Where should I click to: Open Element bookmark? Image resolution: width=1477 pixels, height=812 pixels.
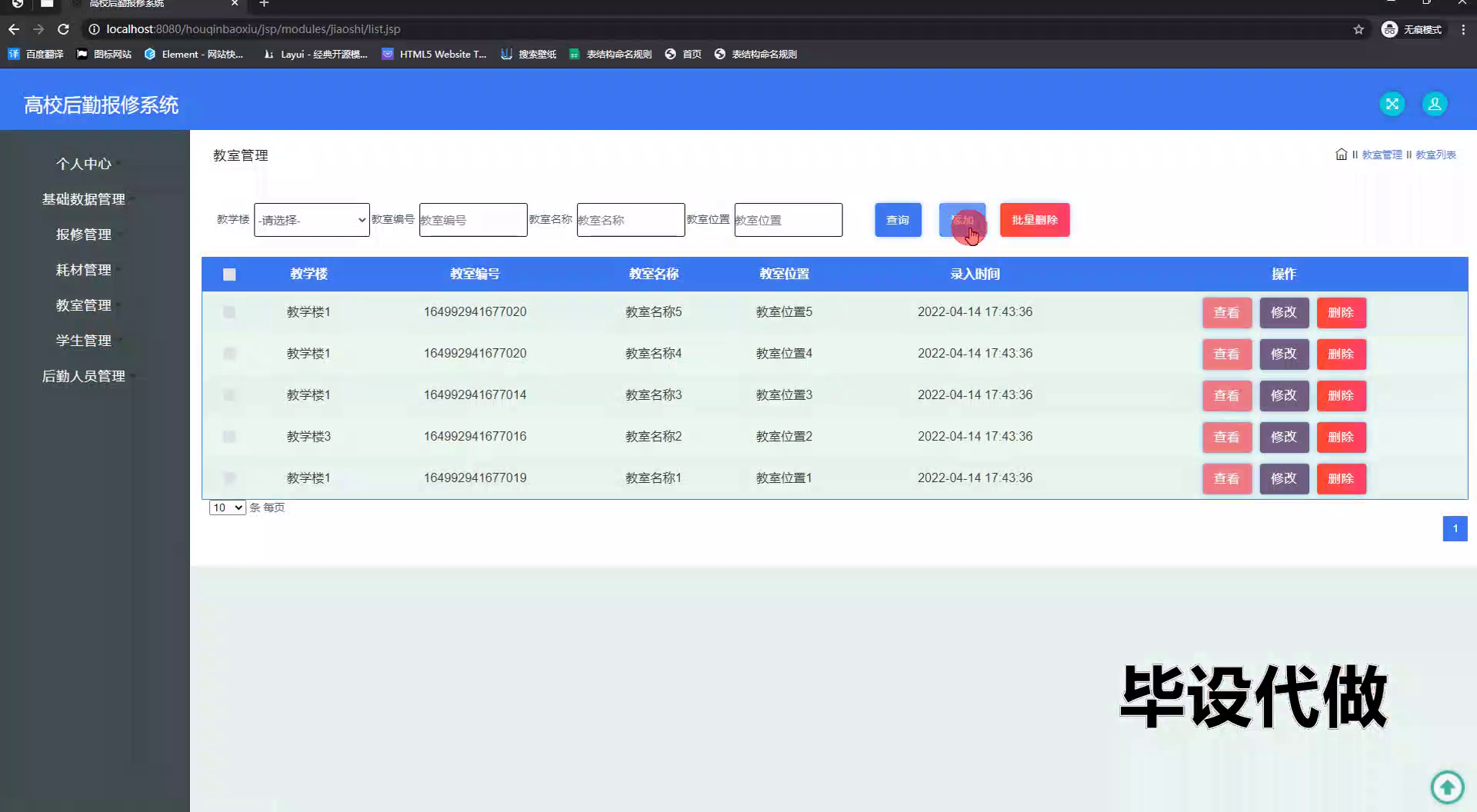pos(194,54)
